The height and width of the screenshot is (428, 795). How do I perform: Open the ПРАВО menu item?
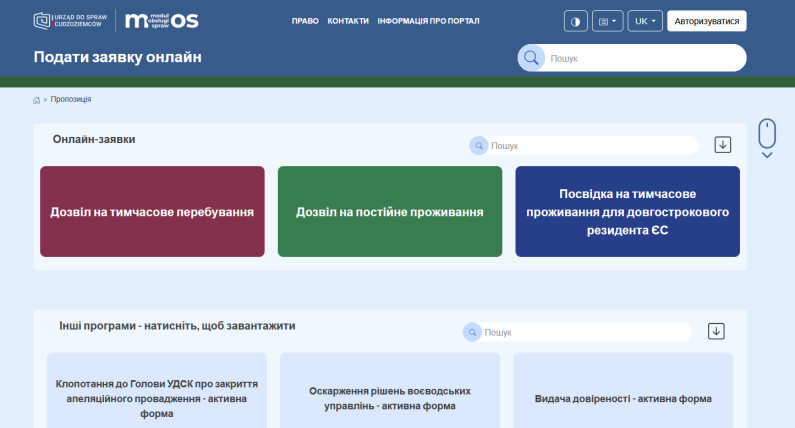305,21
